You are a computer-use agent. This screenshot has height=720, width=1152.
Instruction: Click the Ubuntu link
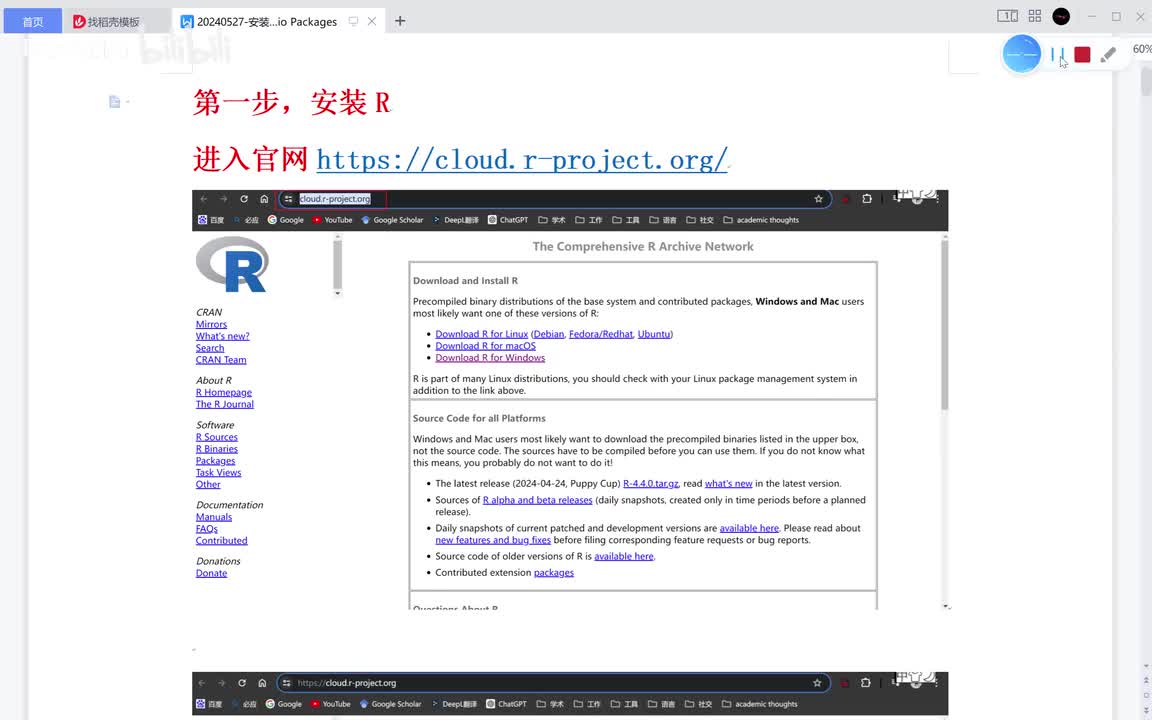point(653,334)
